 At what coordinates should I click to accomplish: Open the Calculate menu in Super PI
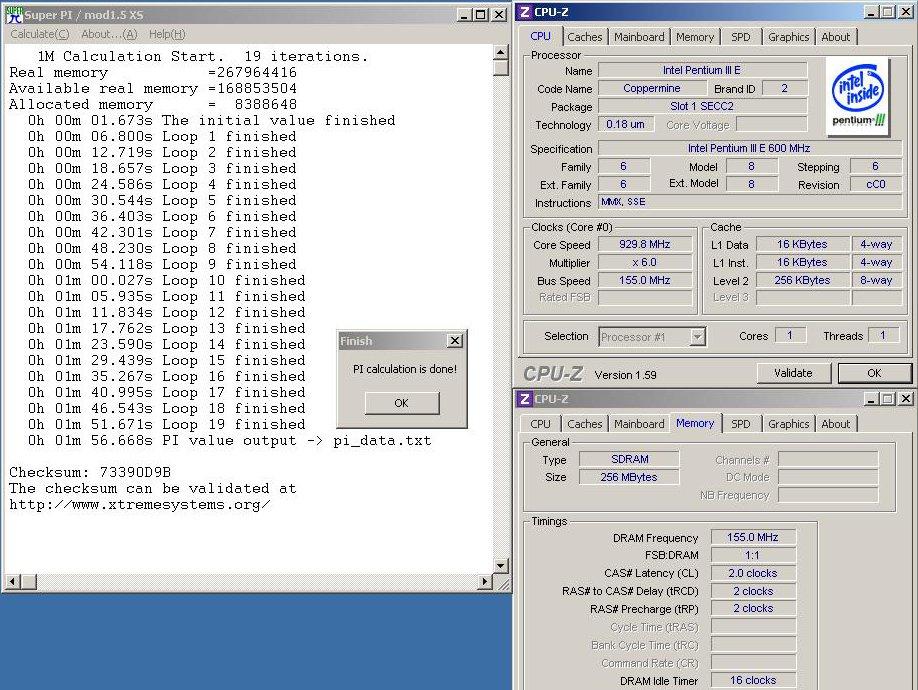click(x=40, y=34)
